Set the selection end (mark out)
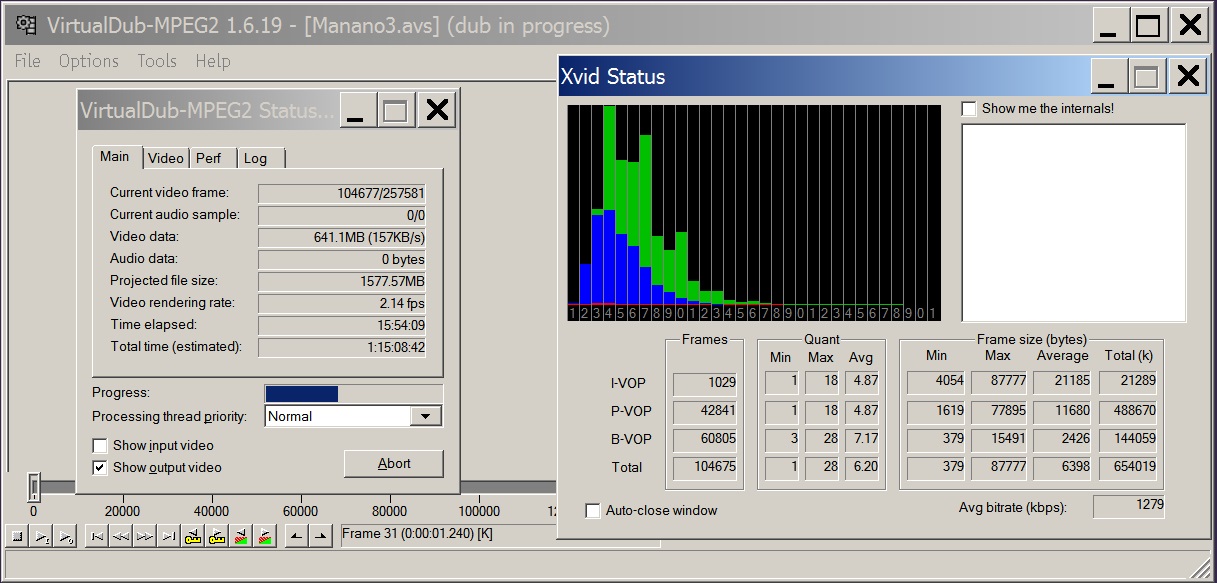This screenshot has width=1217, height=583. click(320, 537)
